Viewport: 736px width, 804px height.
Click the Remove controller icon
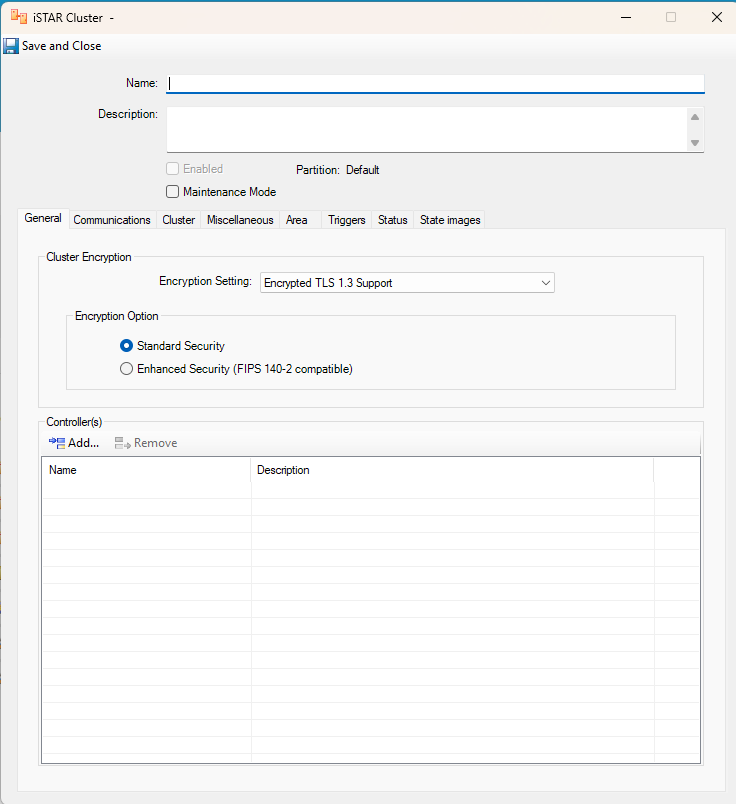[x=123, y=443]
